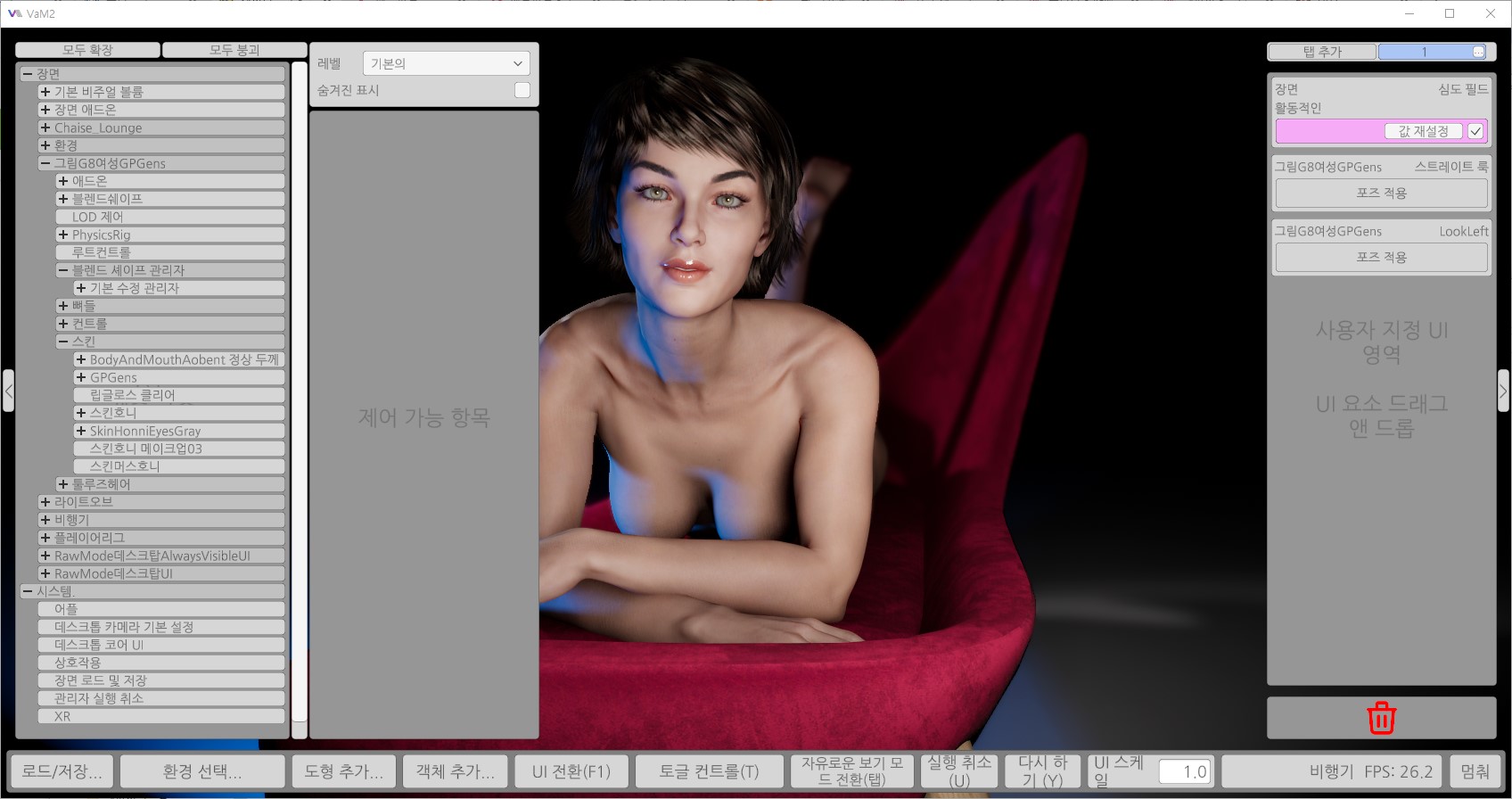Collapse the 시스템 tree section

tap(28, 591)
